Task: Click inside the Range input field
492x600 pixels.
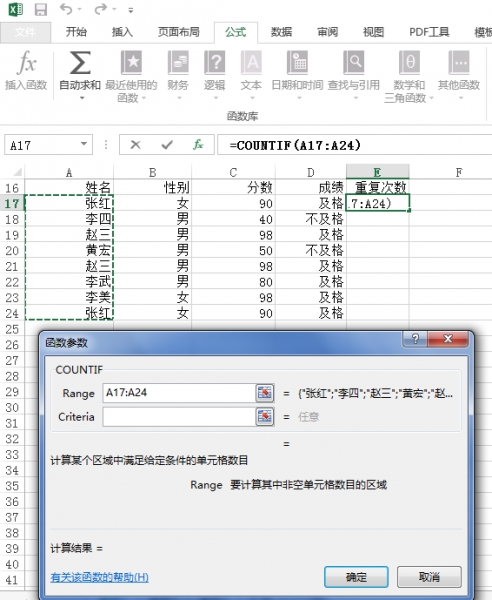Action: [x=179, y=393]
